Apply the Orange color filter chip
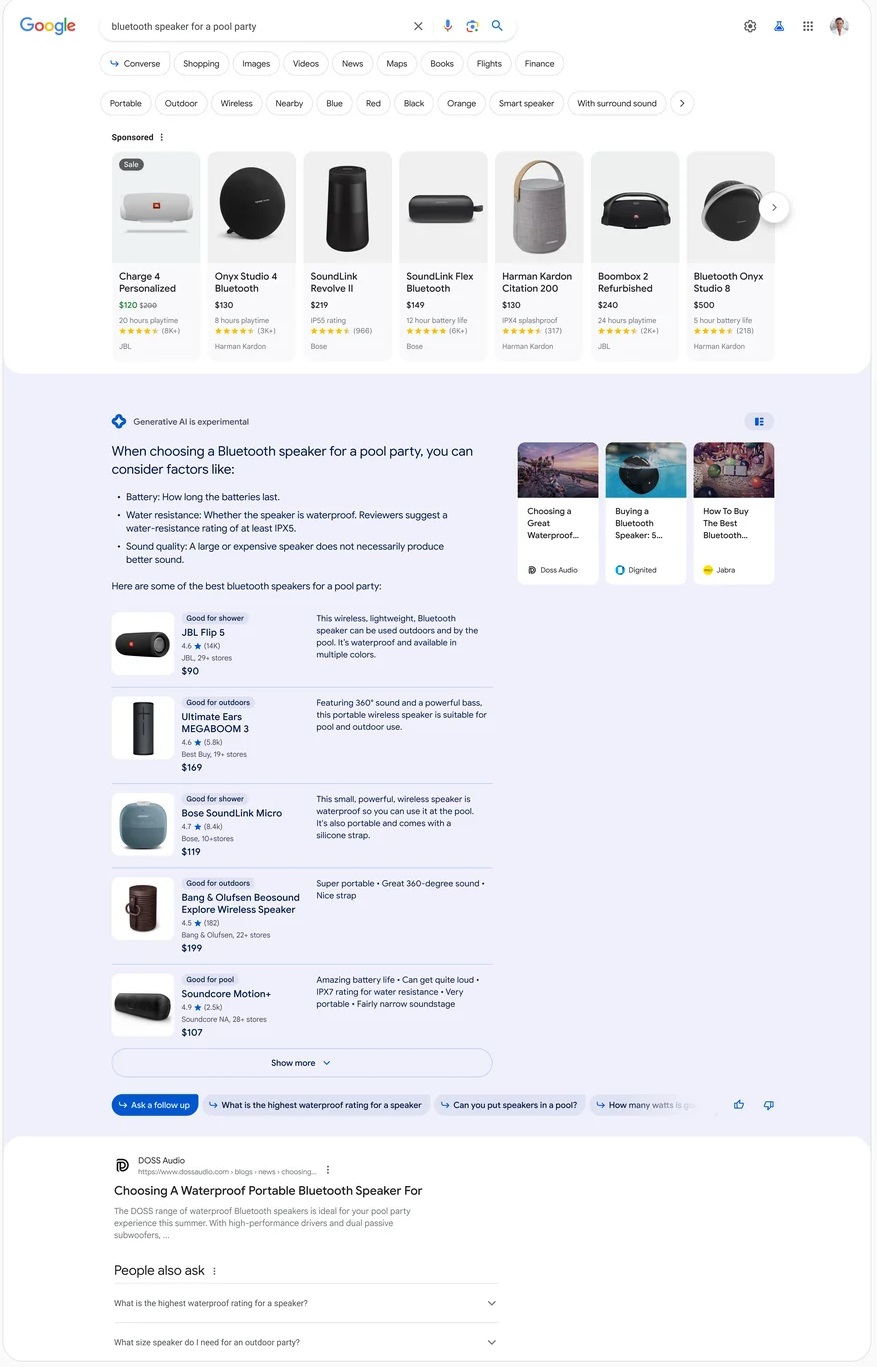 462,103
